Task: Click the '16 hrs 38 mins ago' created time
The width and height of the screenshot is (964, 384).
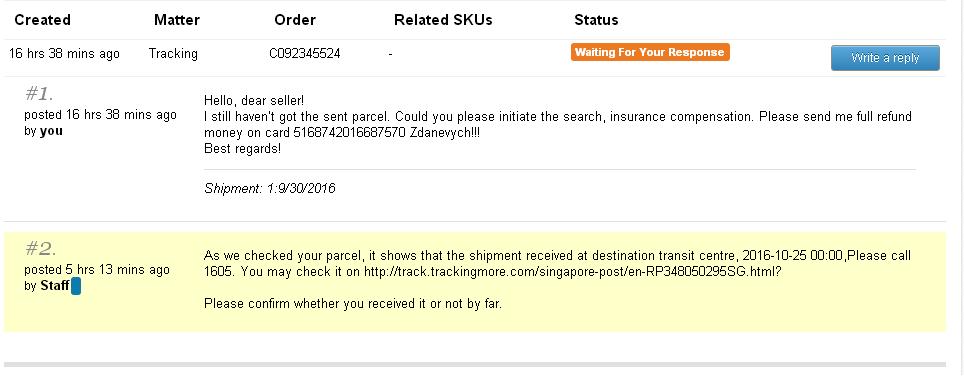Action: (64, 53)
